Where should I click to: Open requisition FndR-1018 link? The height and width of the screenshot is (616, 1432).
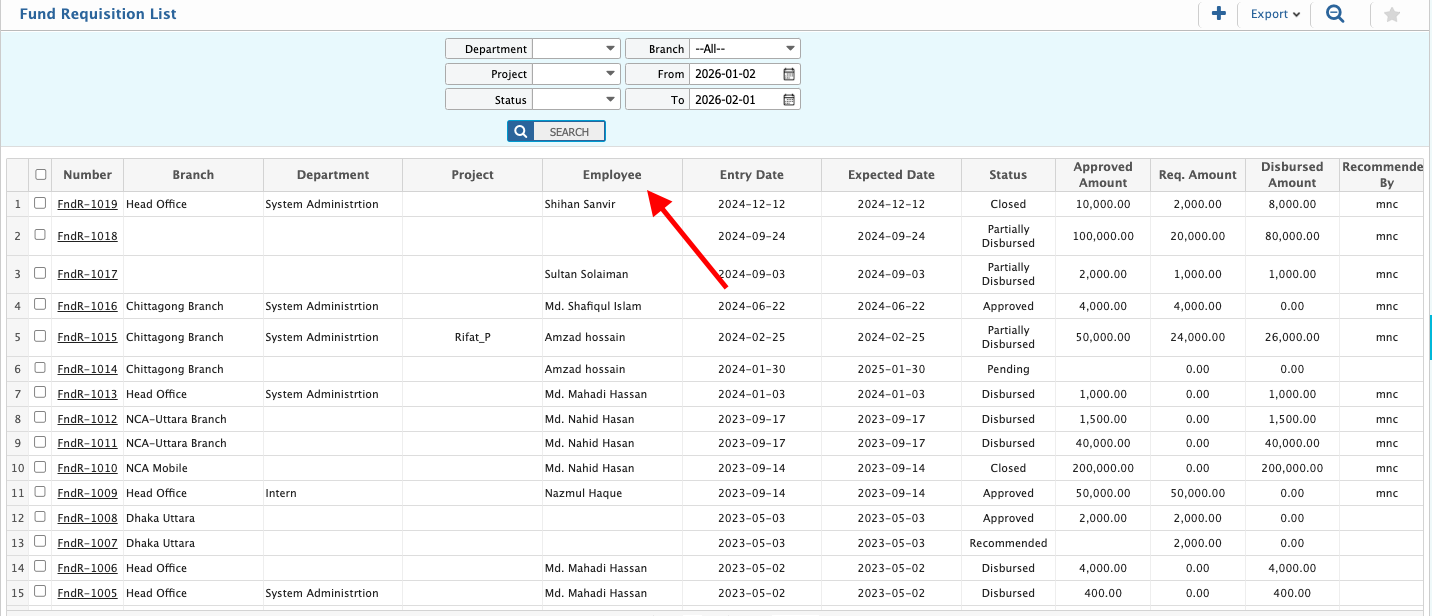87,237
